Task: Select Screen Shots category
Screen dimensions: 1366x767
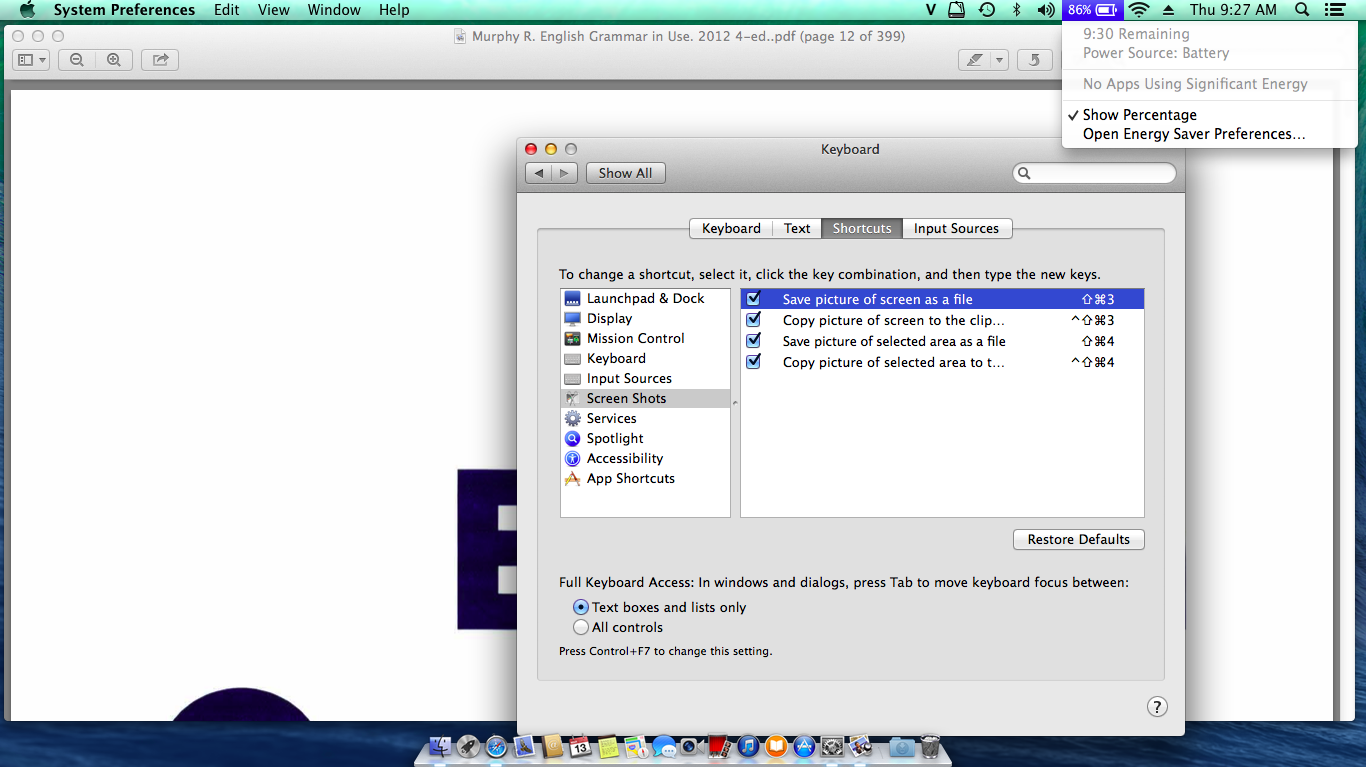Action: tap(645, 398)
